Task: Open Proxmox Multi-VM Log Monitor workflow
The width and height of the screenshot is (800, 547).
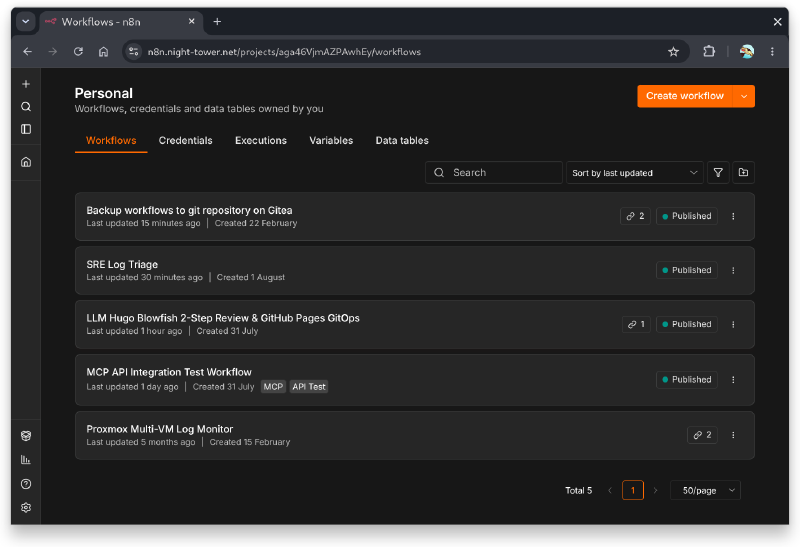Action: (160, 429)
